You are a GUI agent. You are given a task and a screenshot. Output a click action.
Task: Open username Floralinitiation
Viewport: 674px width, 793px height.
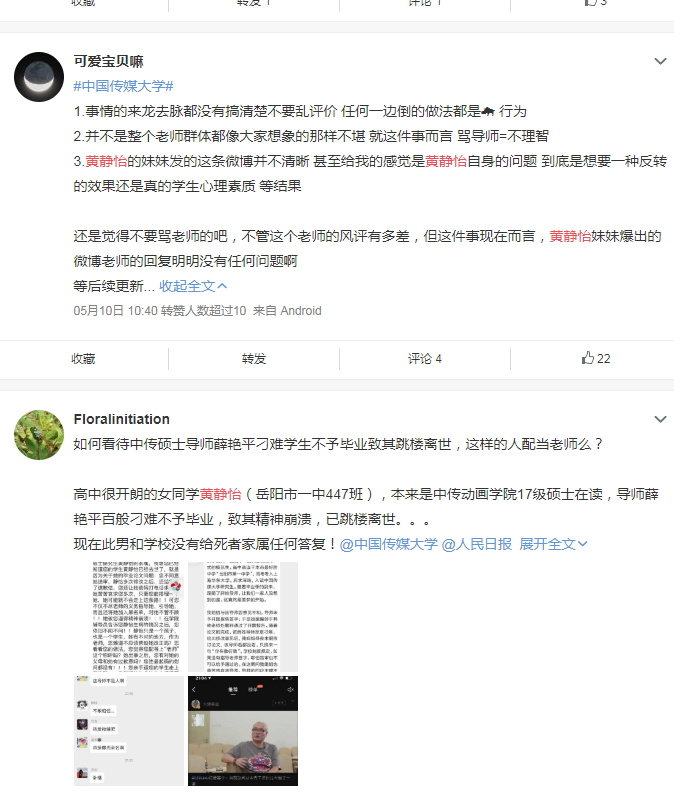click(121, 419)
